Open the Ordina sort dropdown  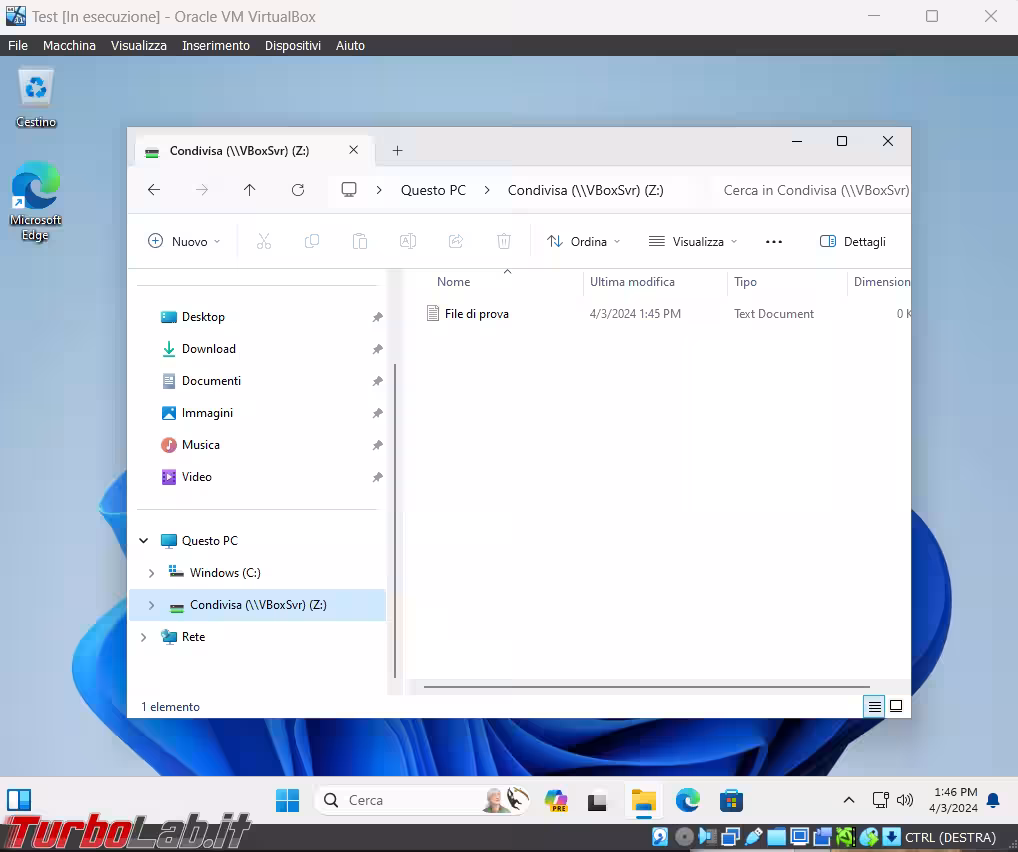coord(583,241)
